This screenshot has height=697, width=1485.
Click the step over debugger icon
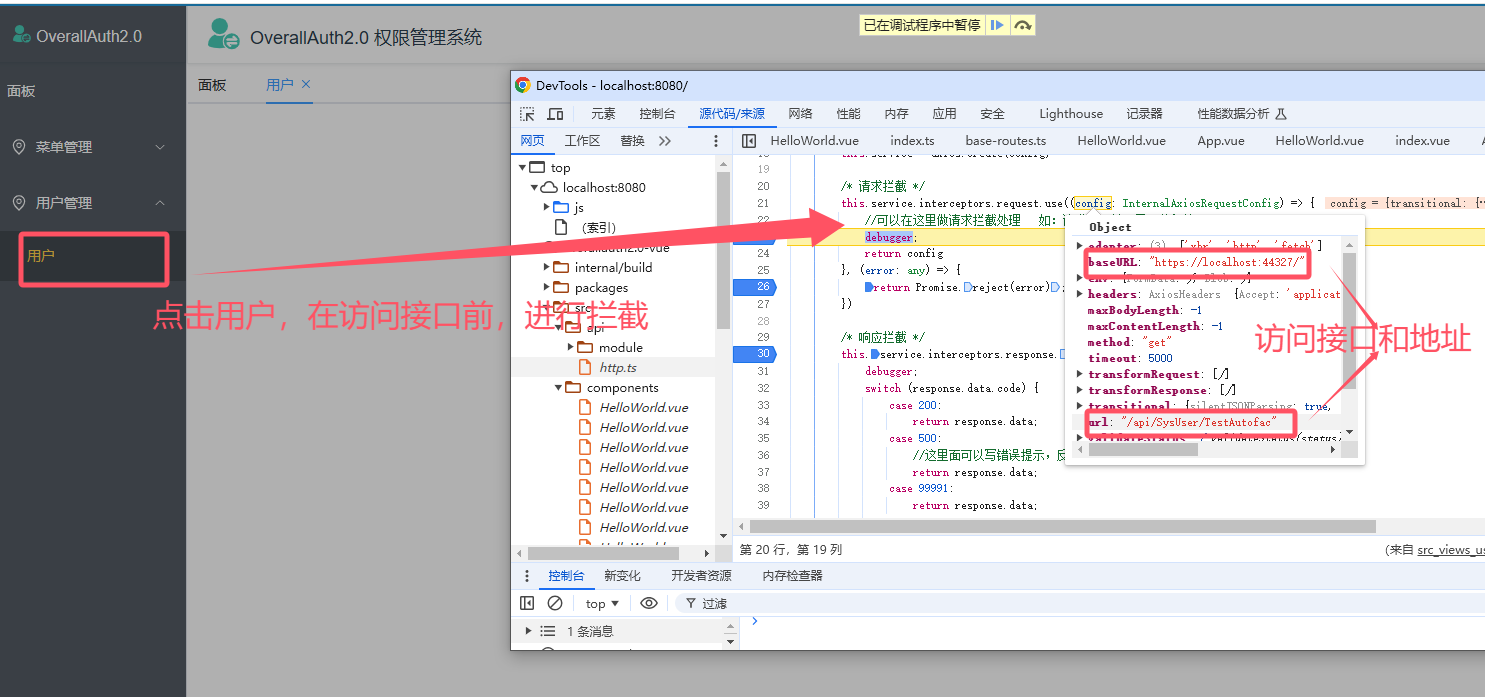[1022, 25]
